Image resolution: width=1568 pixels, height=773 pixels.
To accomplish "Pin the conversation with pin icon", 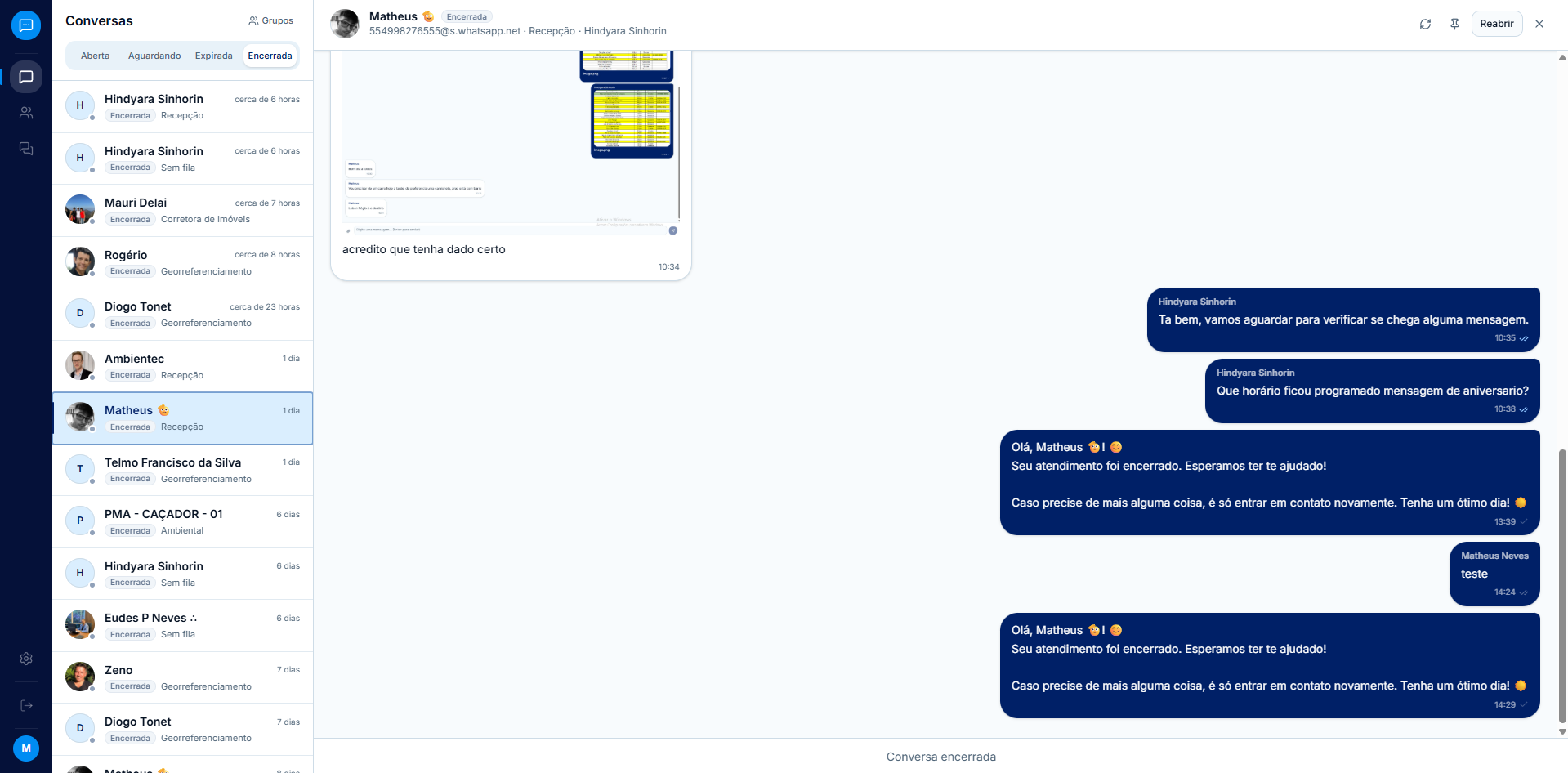I will 1454,24.
